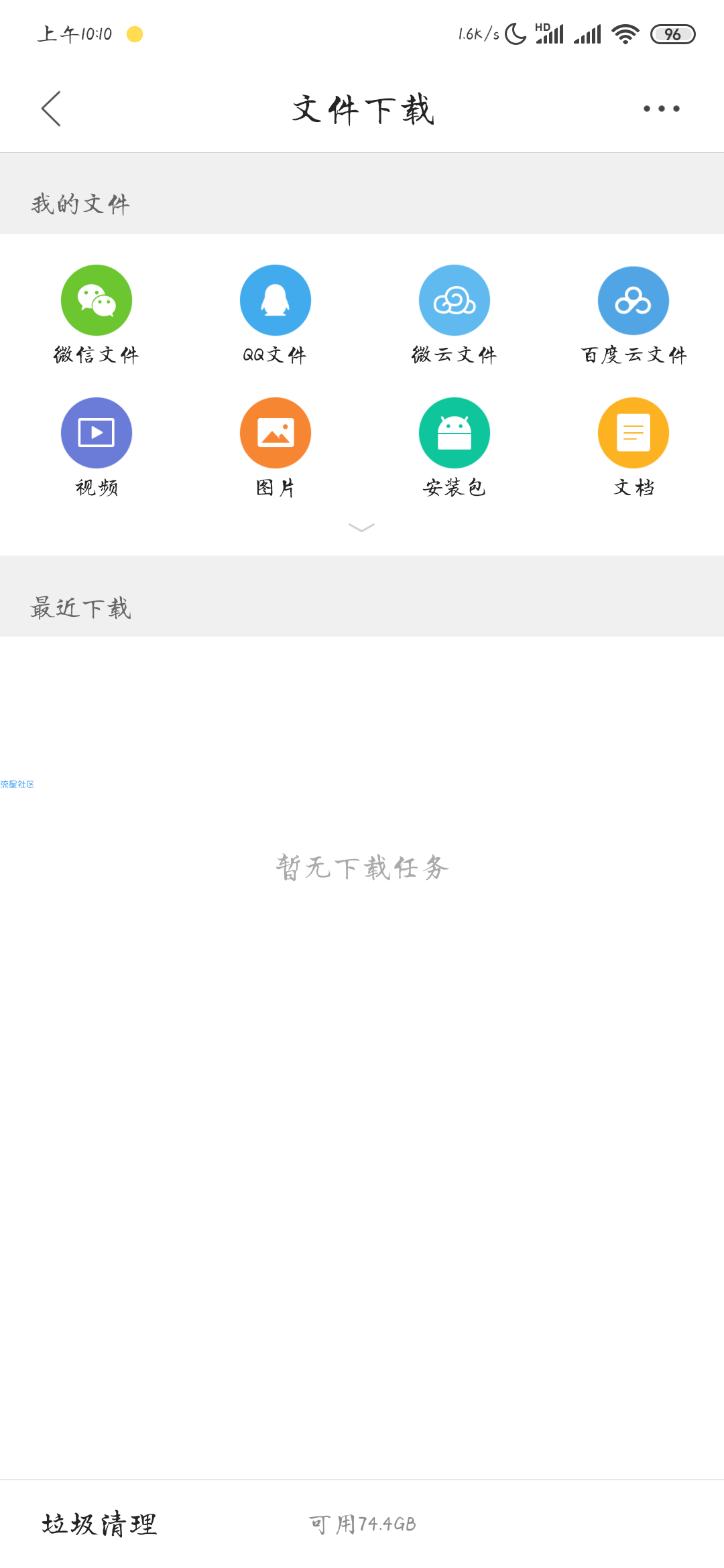Tap the 流星社区 small link
The height and width of the screenshot is (1568, 724).
tap(17, 784)
